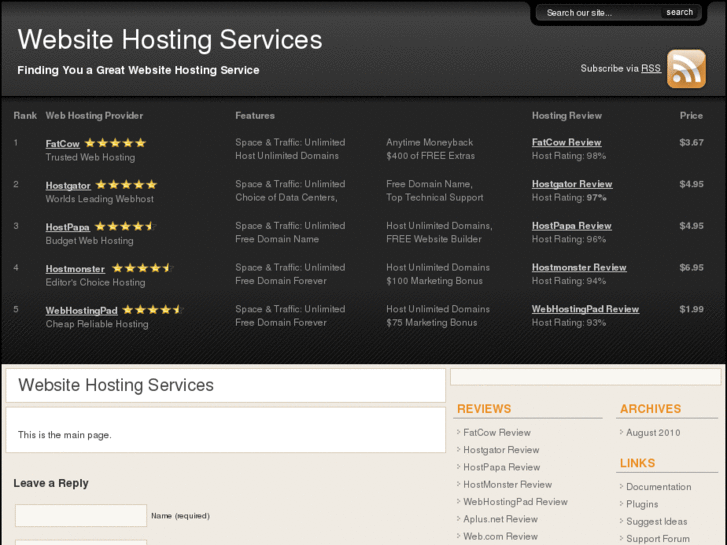Click 'Host Rating: 97%' text

pos(569,198)
